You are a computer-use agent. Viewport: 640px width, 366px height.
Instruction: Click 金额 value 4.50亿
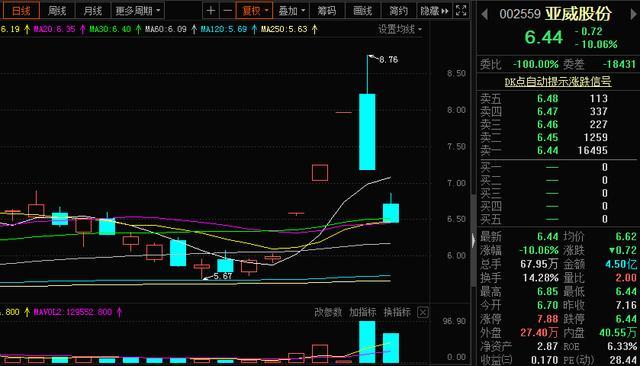coord(620,264)
